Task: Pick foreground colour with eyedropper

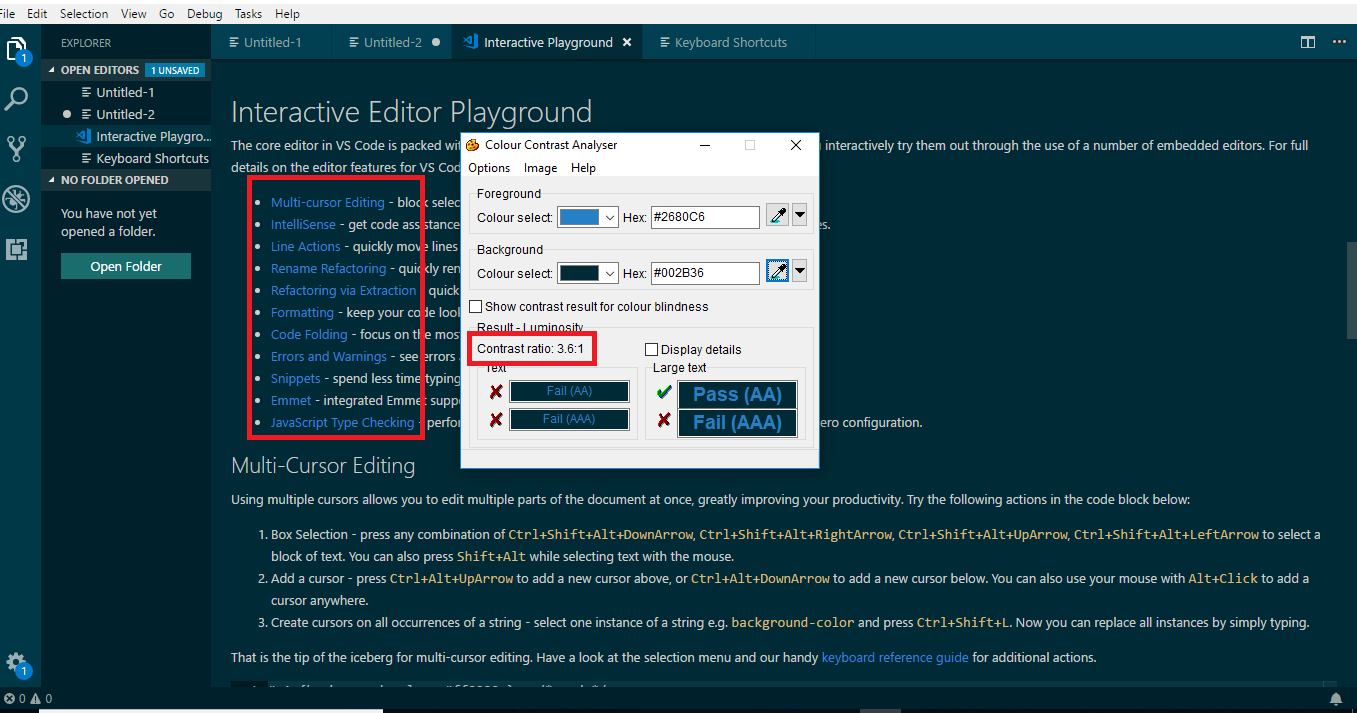Action: click(777, 216)
